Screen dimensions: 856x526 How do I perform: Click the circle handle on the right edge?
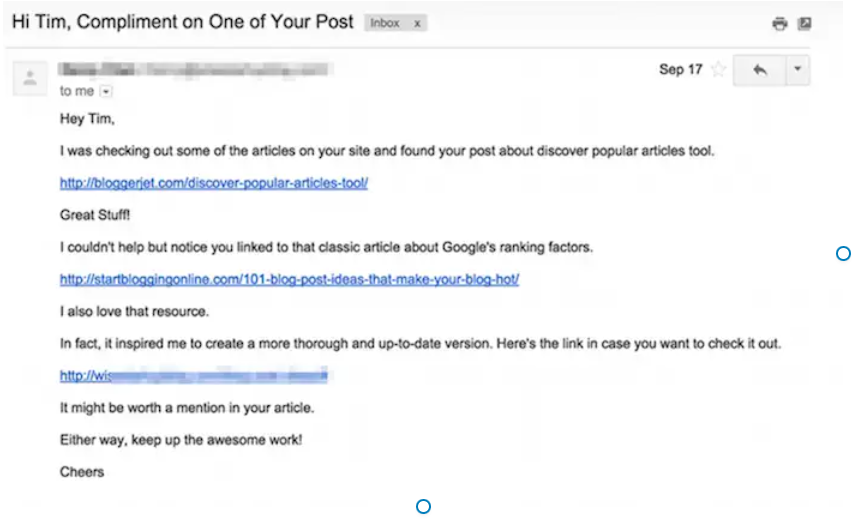[x=843, y=254]
